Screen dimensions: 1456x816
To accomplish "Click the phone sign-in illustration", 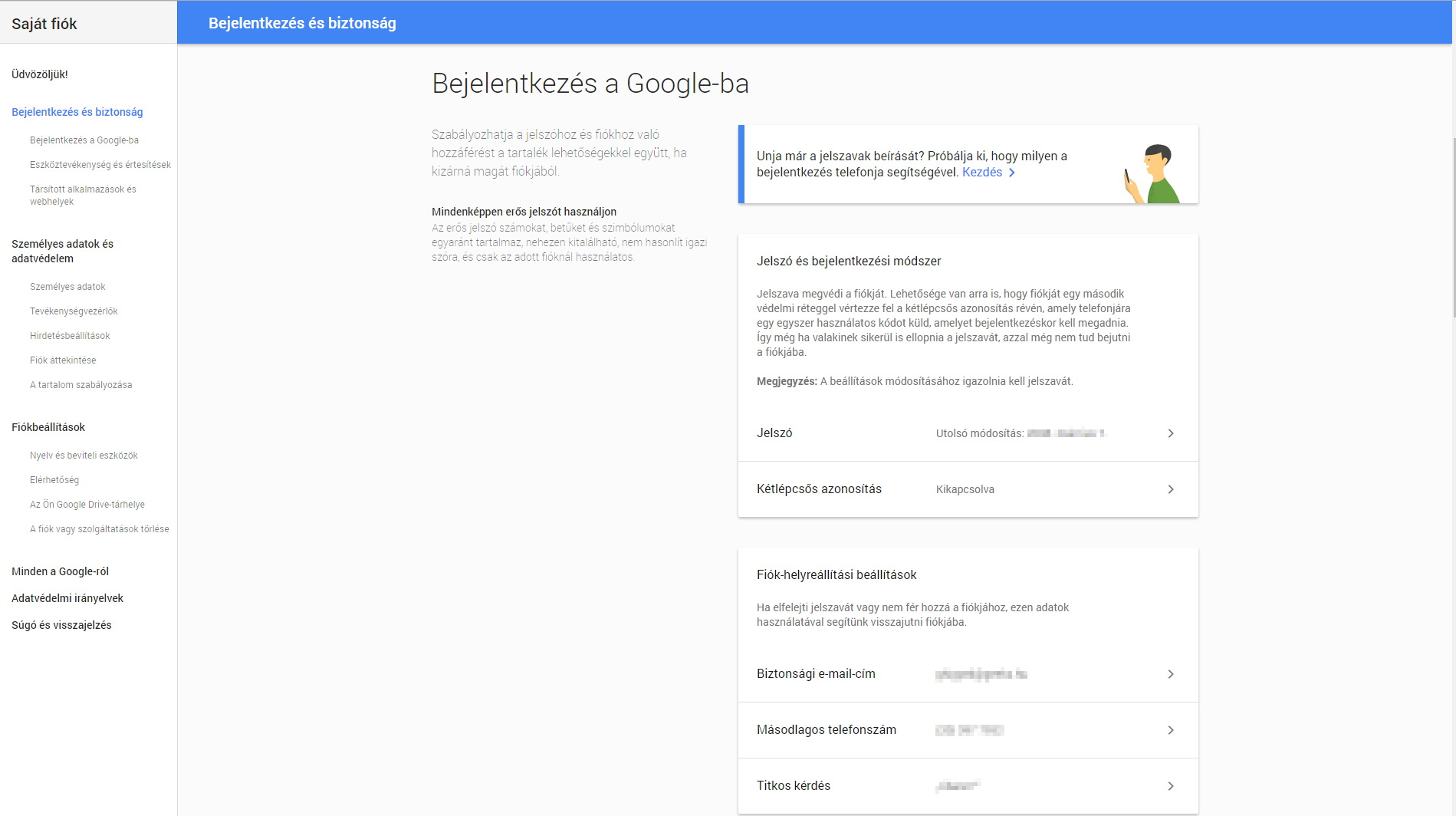I will pyautogui.click(x=1152, y=173).
